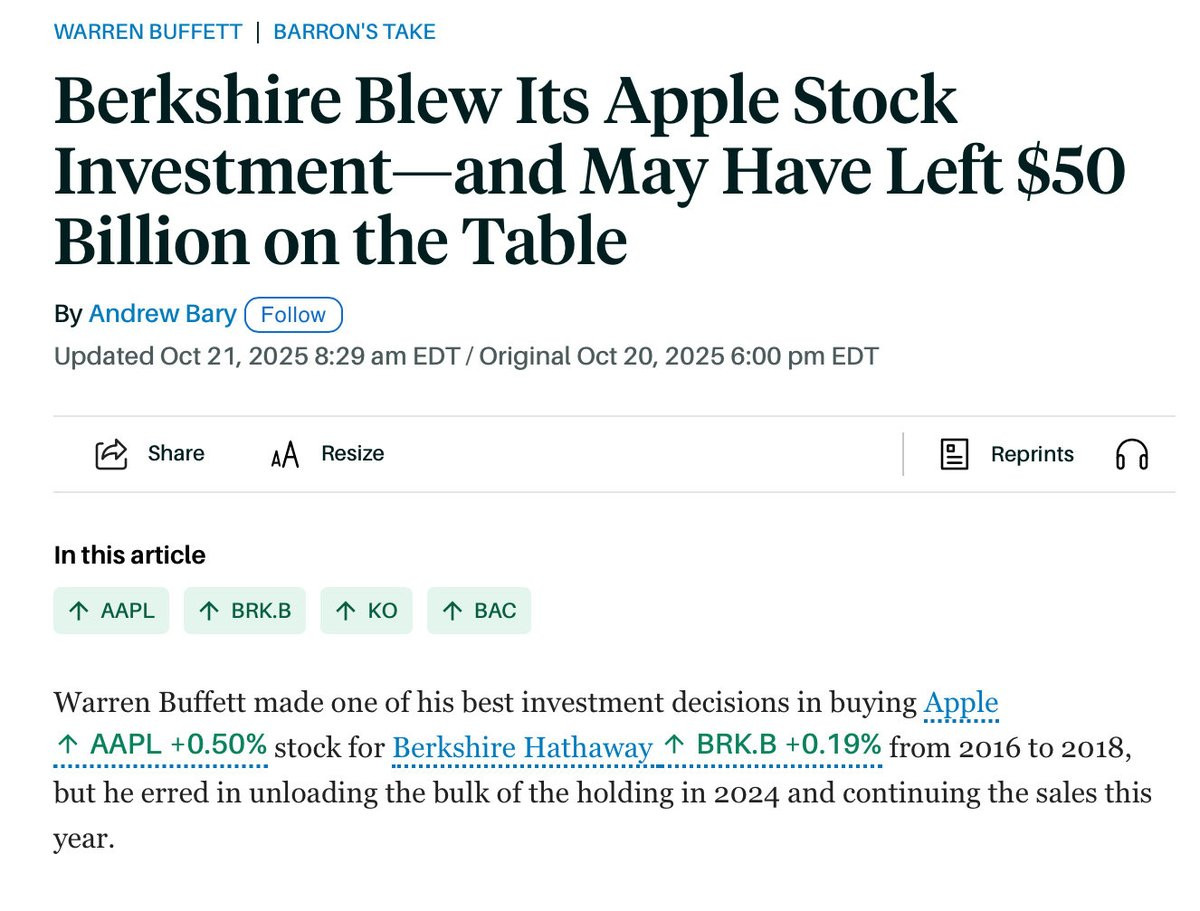Viewport: 1200px width, 911px height.
Task: Select the AAPL ticker chip
Action: pos(111,611)
